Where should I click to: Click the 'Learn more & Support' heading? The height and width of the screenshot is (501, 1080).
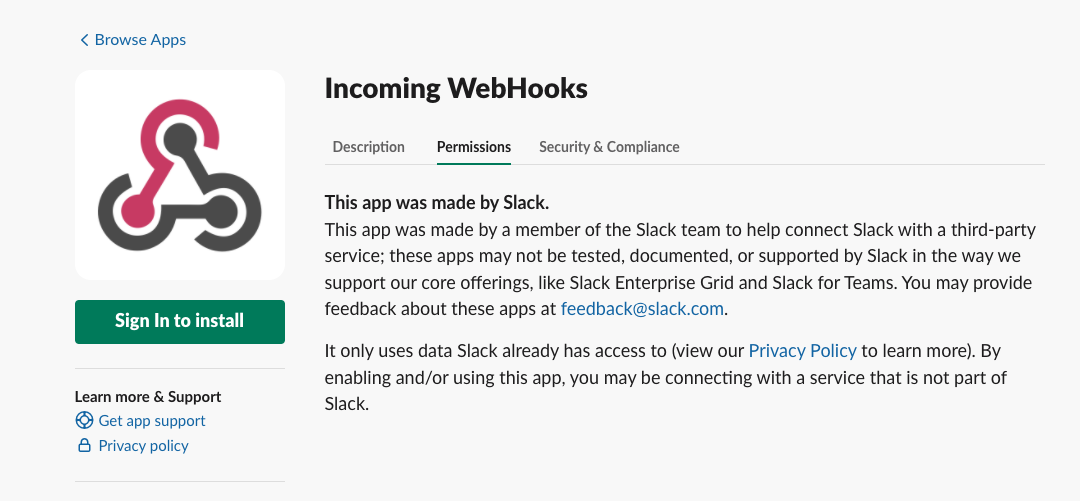point(148,397)
